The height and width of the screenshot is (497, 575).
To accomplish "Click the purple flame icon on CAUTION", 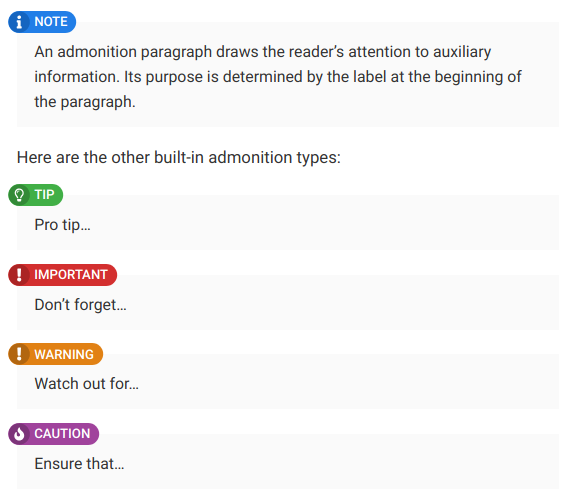I will point(19,434).
